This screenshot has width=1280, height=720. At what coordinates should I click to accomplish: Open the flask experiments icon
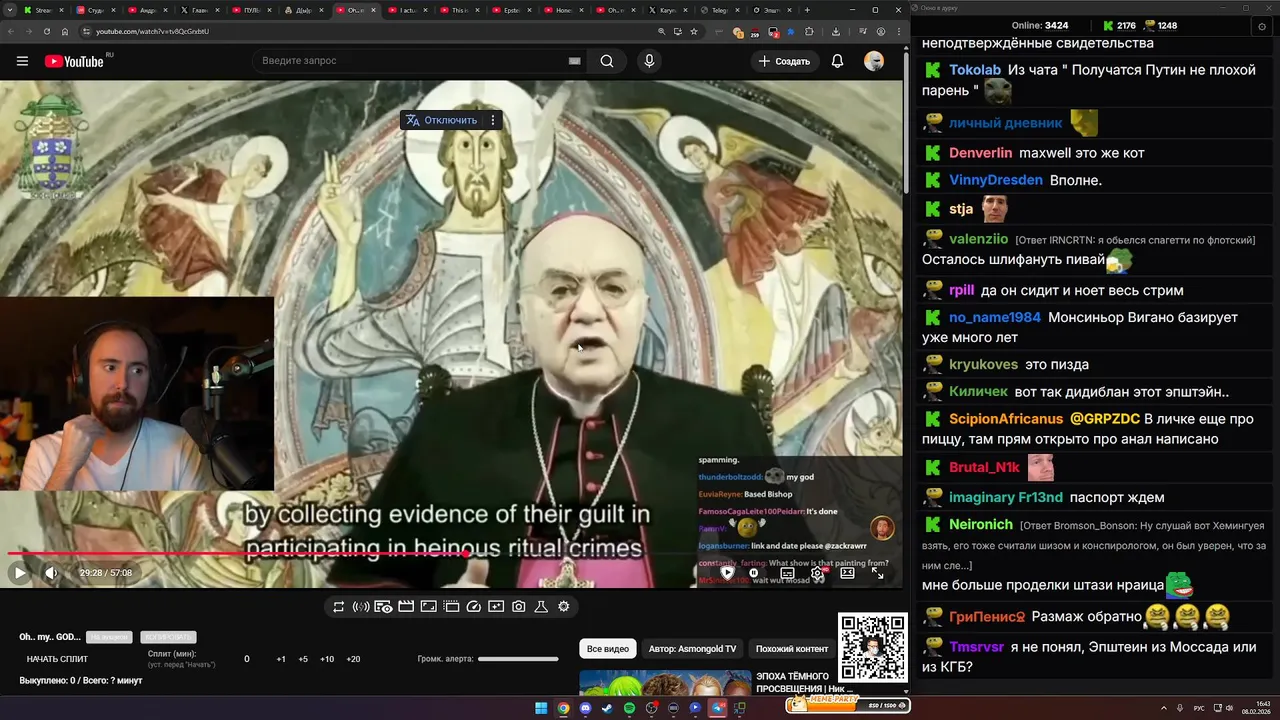coord(541,606)
